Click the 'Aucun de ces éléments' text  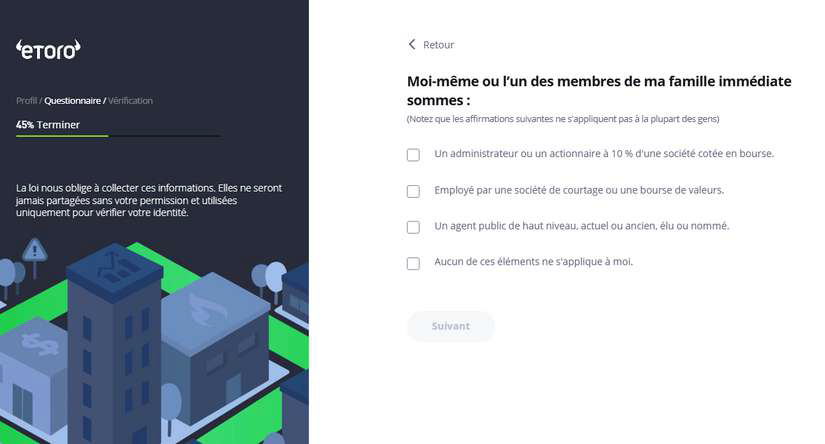pyautogui.click(x=533, y=262)
